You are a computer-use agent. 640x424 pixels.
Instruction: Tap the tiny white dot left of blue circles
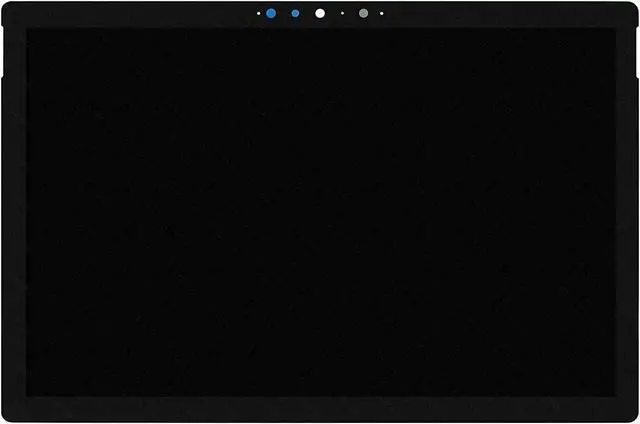[x=258, y=14]
